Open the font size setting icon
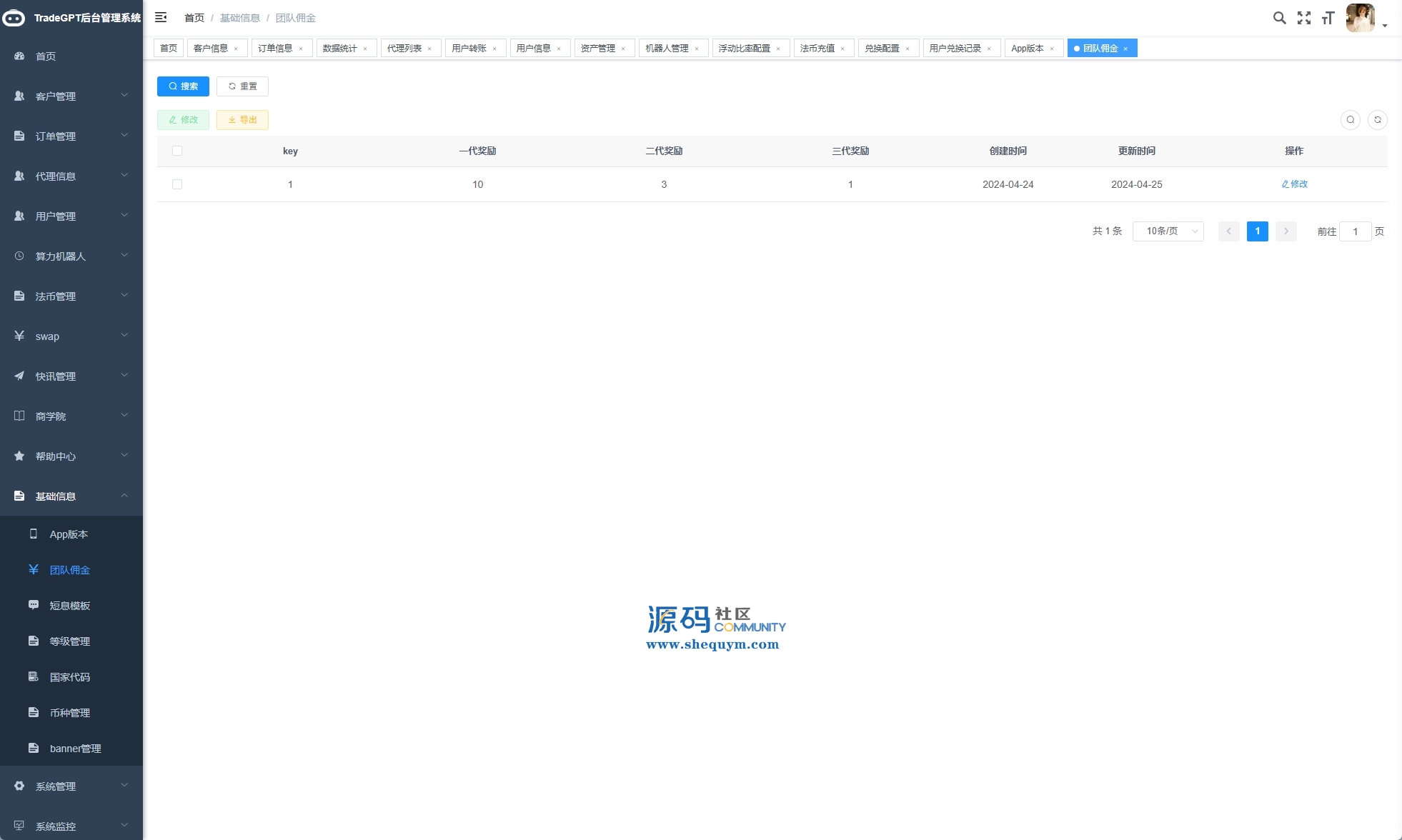Viewport: 1402px width, 840px height. point(1328,18)
